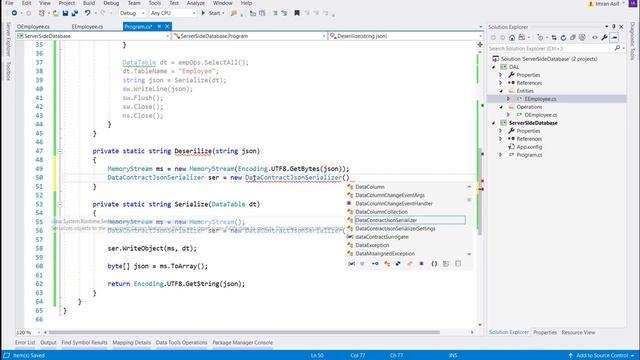640x360 pixels.
Task: Switch to the OEmployee.cs tab
Action: [33, 27]
